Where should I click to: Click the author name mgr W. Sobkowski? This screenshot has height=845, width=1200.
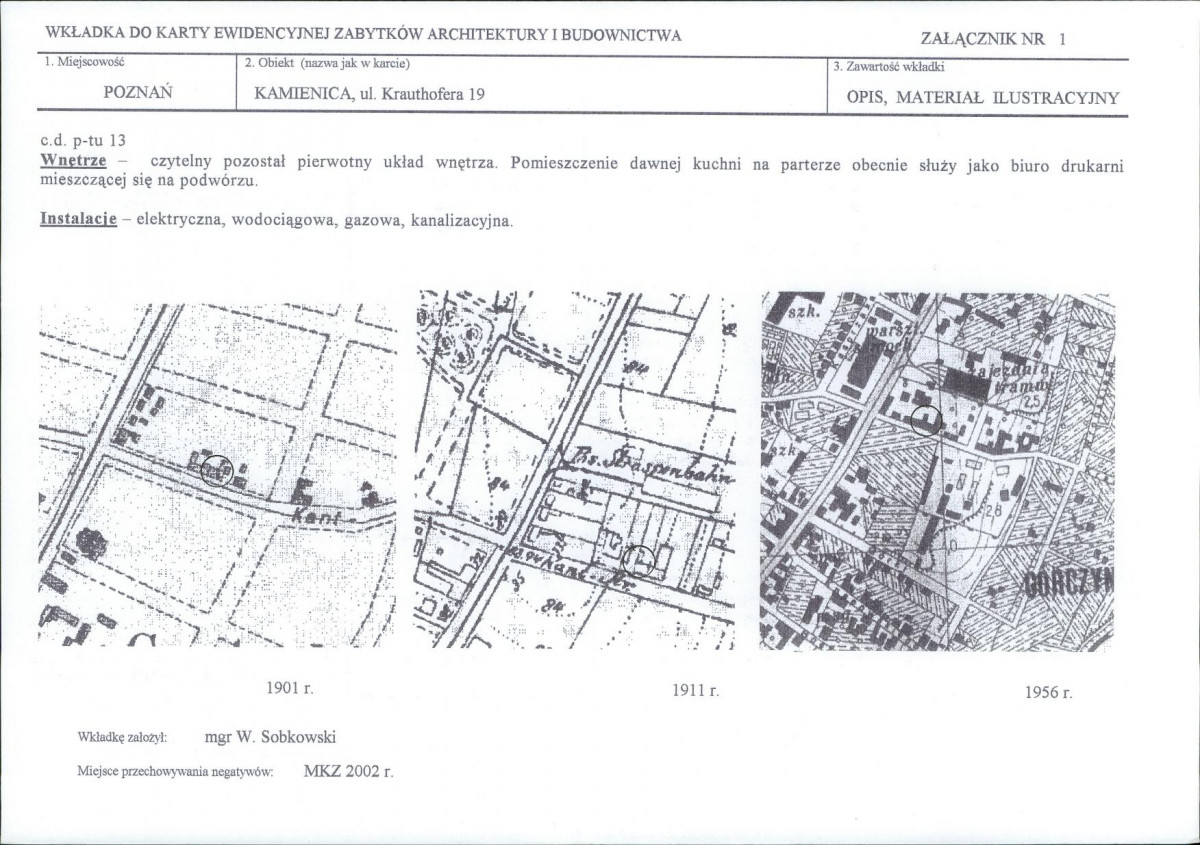(x=270, y=738)
